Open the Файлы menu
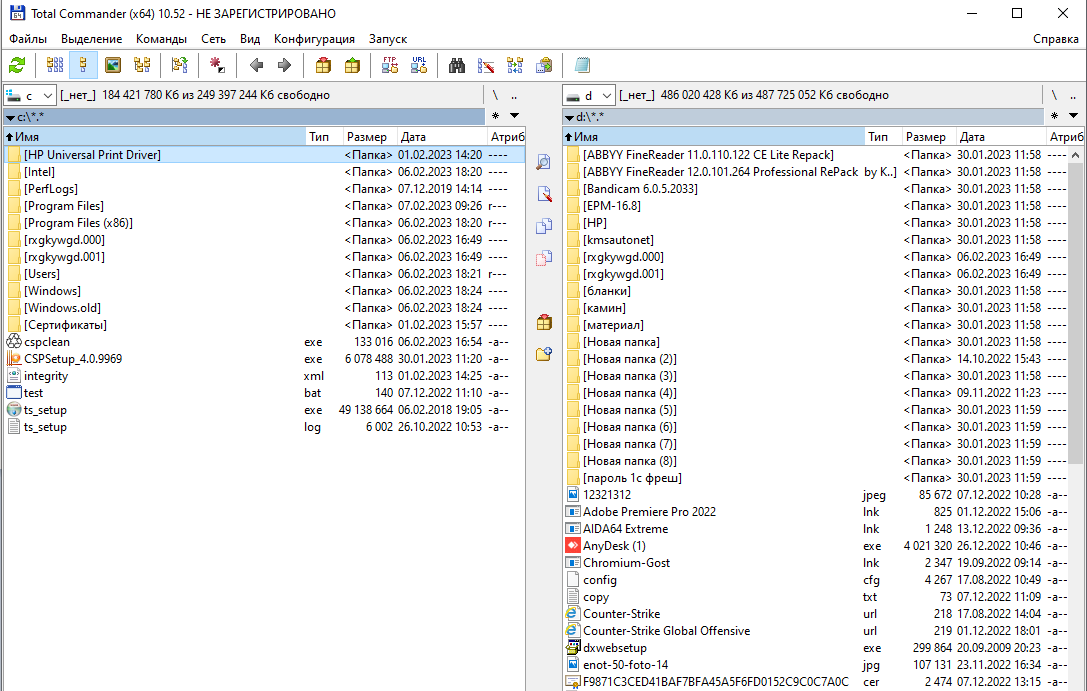1087x691 pixels. click(x=28, y=39)
